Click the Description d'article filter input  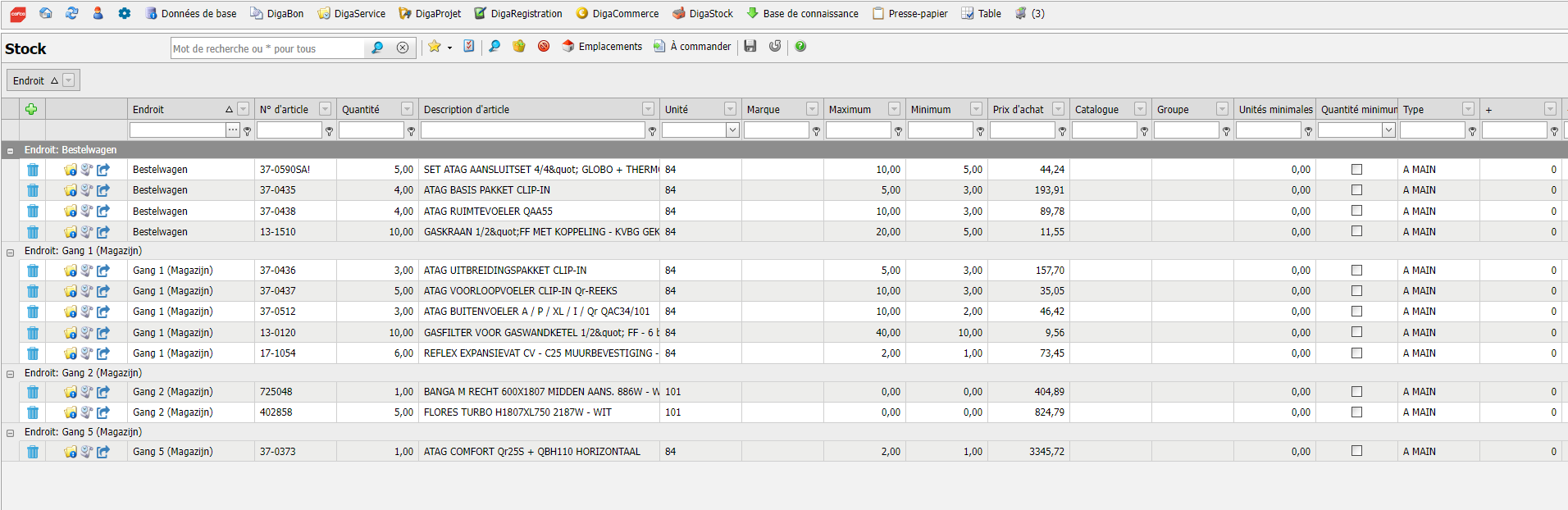(533, 130)
